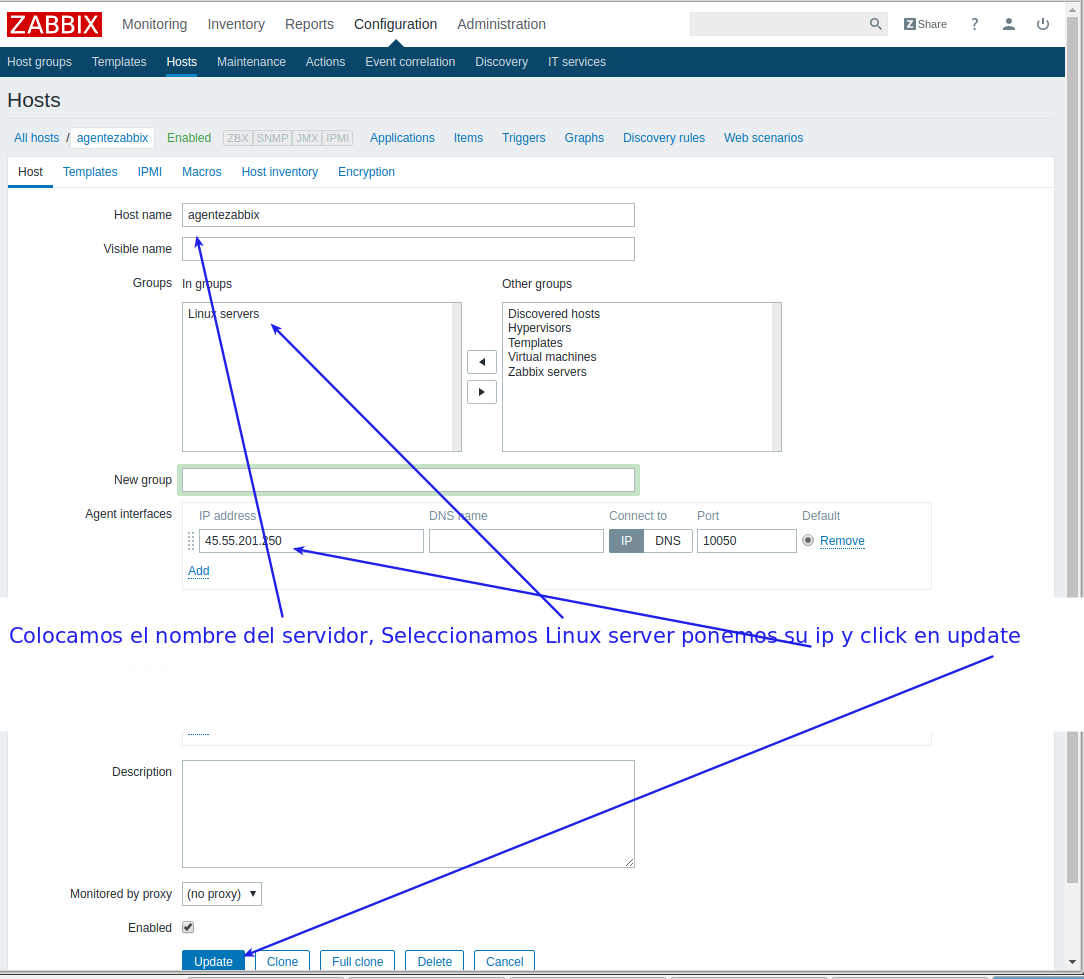Switch Connect to IP

(626, 541)
